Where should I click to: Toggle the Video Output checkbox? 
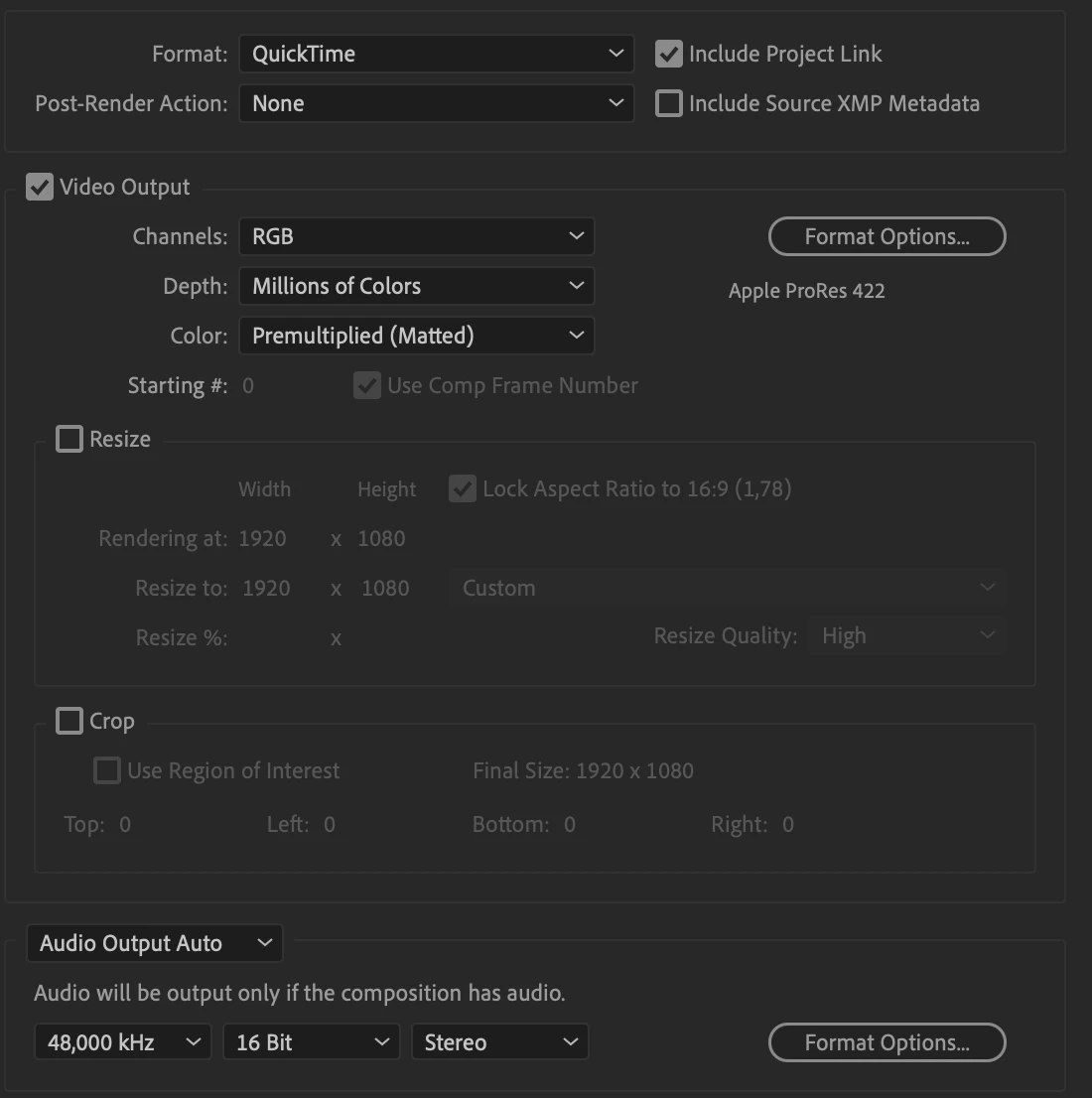(40, 187)
